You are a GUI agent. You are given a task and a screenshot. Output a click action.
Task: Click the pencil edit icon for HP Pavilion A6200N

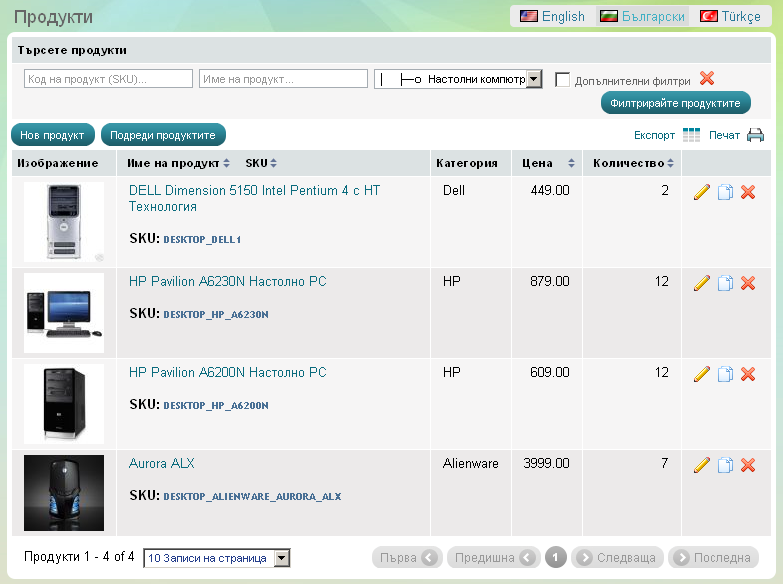[x=701, y=374]
